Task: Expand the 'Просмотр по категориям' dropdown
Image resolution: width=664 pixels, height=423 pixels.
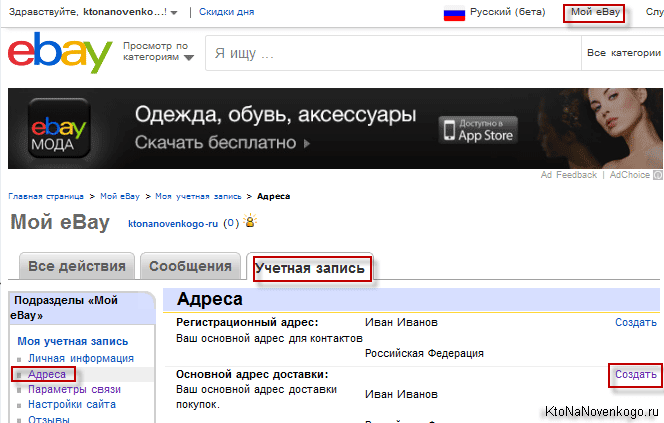Action: point(158,51)
